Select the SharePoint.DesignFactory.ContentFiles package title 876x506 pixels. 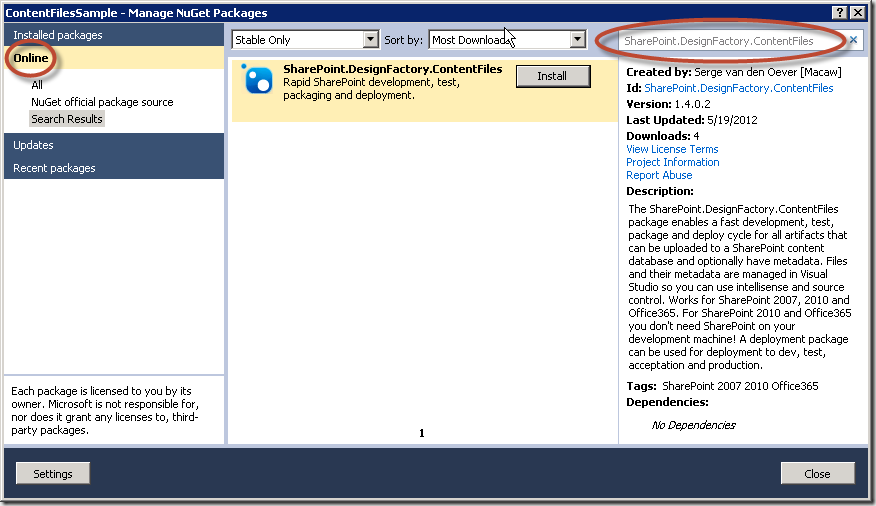pos(393,69)
